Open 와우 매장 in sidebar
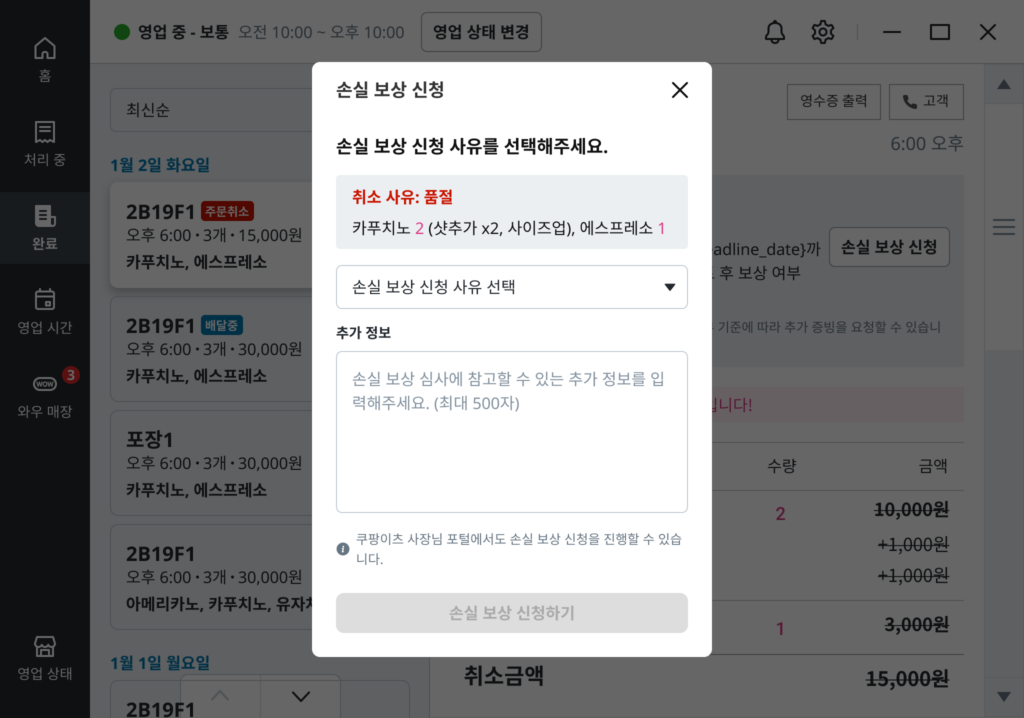 [x=45, y=395]
